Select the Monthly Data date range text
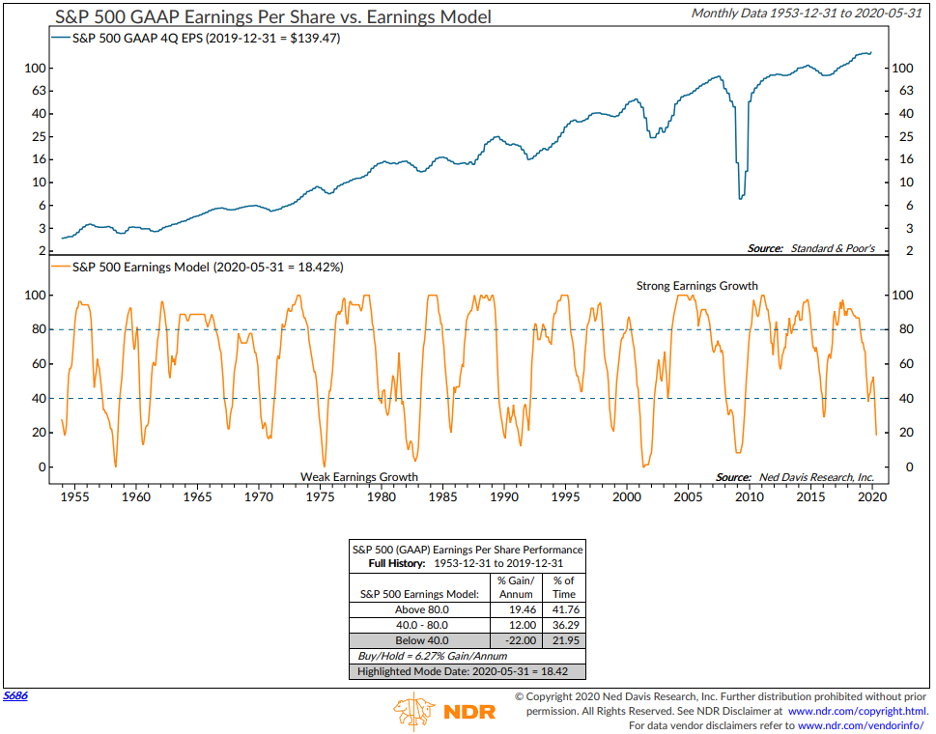Image resolution: width=936 pixels, height=734 pixels. coord(806,13)
